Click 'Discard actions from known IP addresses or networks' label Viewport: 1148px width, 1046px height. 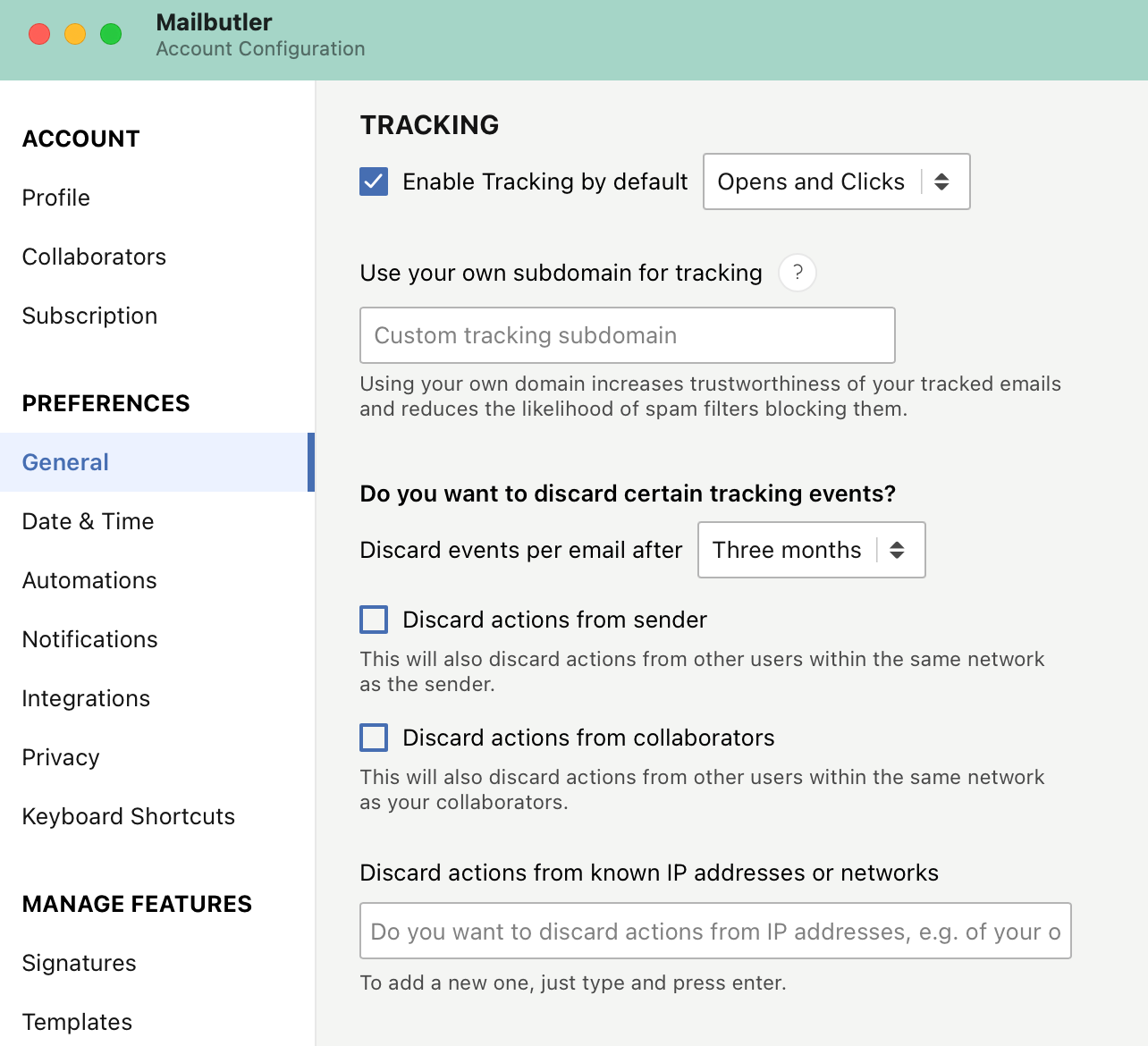(x=650, y=873)
